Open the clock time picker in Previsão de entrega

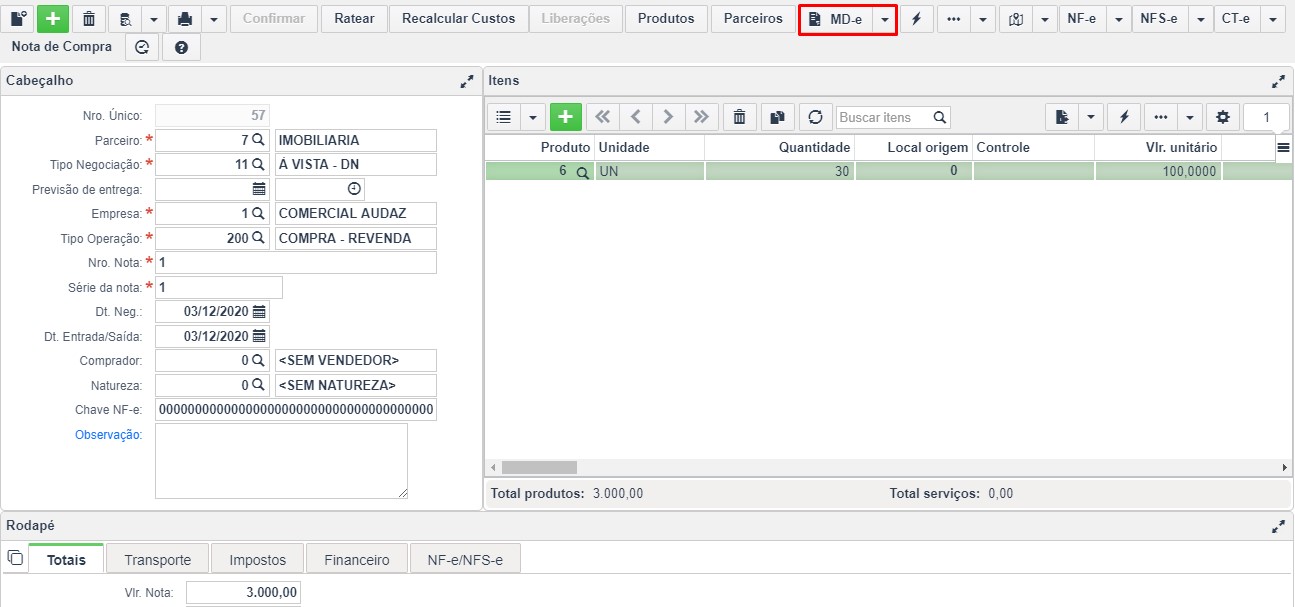353,189
